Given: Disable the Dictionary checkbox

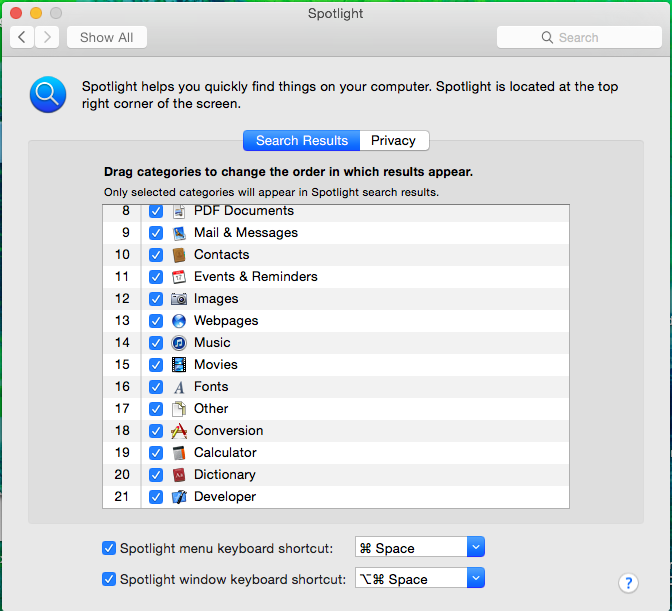Looking at the screenshot, I should point(156,475).
